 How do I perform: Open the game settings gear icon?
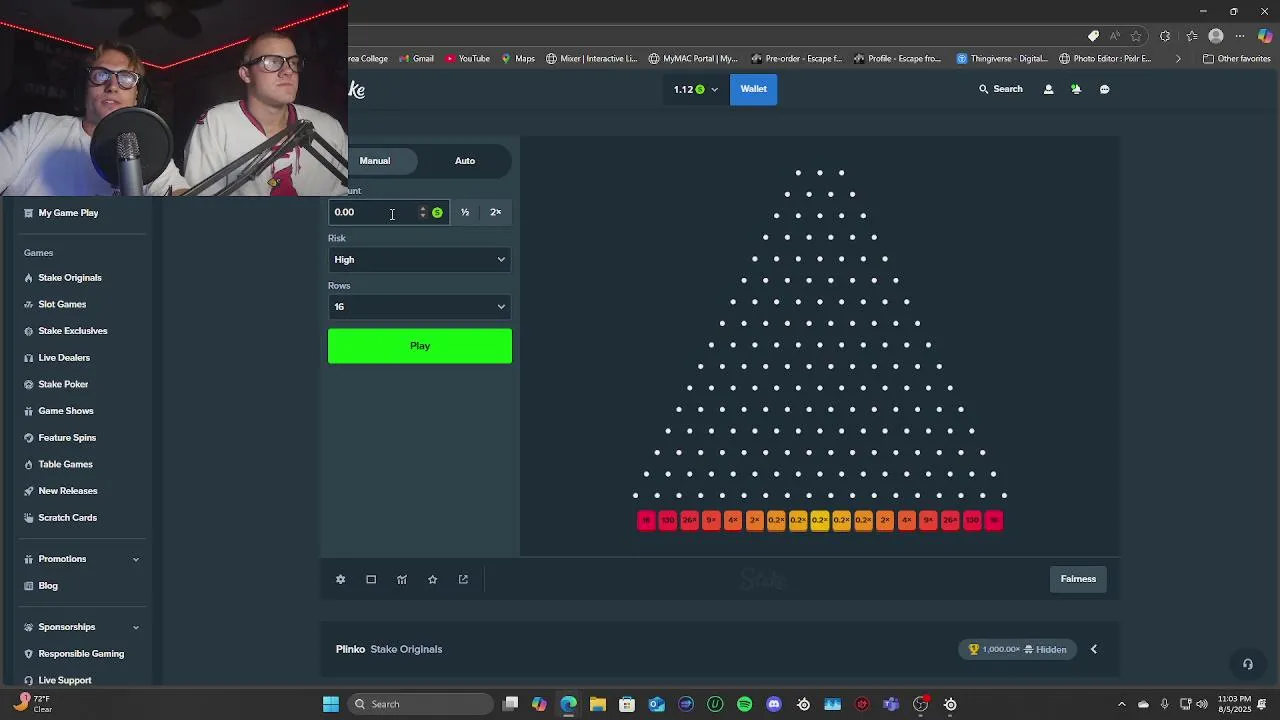tap(340, 579)
